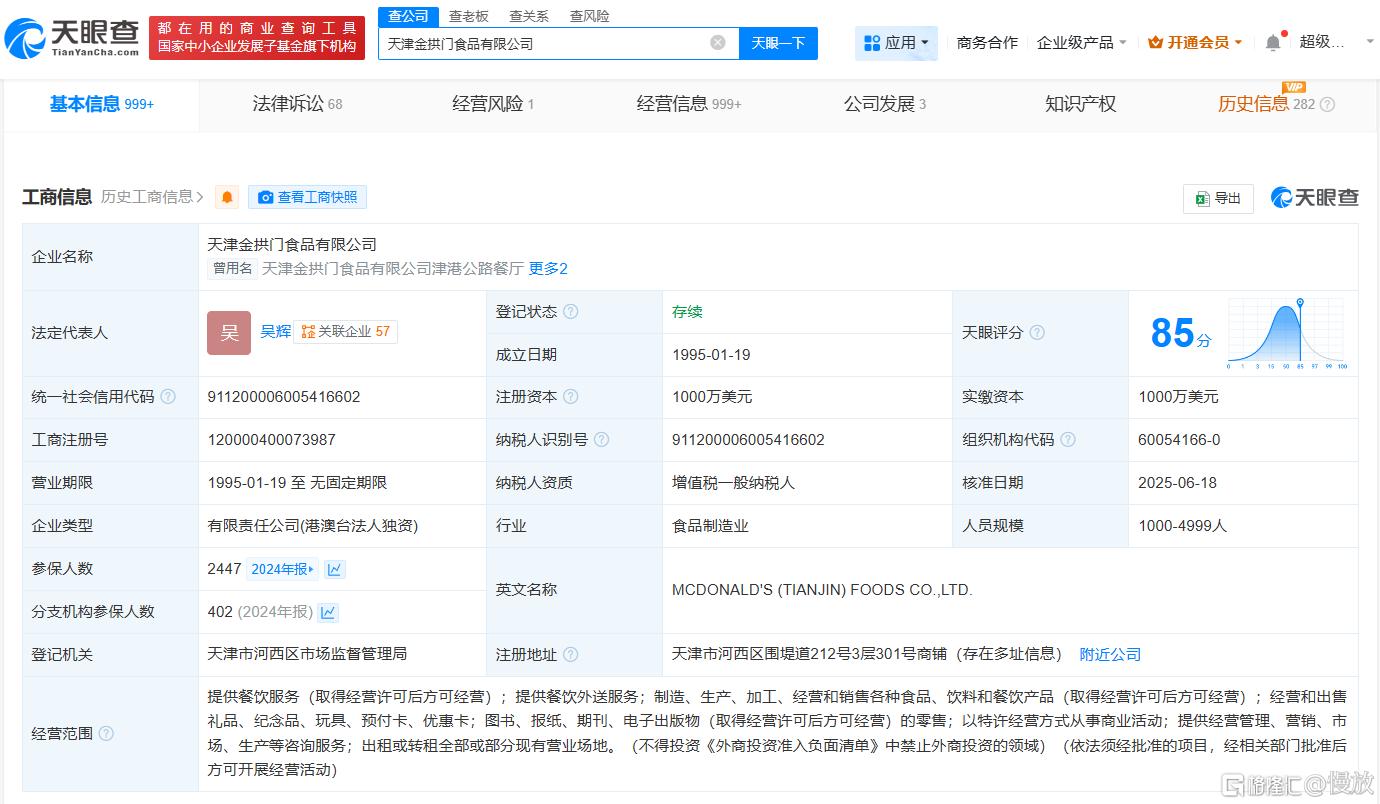This screenshot has width=1380, height=804.
Task: Click the notification bell icon
Action: coord(1272,43)
